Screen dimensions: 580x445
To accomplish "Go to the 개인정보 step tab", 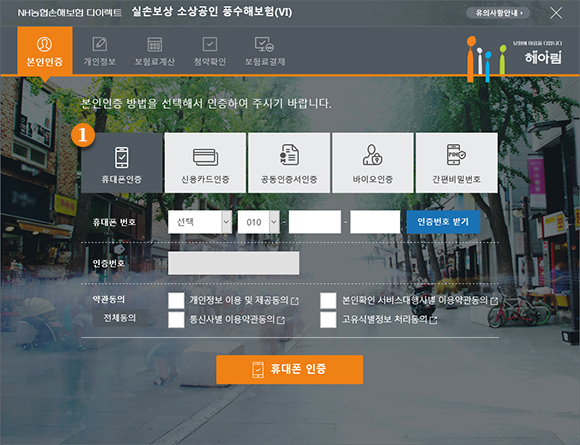I will (100, 51).
